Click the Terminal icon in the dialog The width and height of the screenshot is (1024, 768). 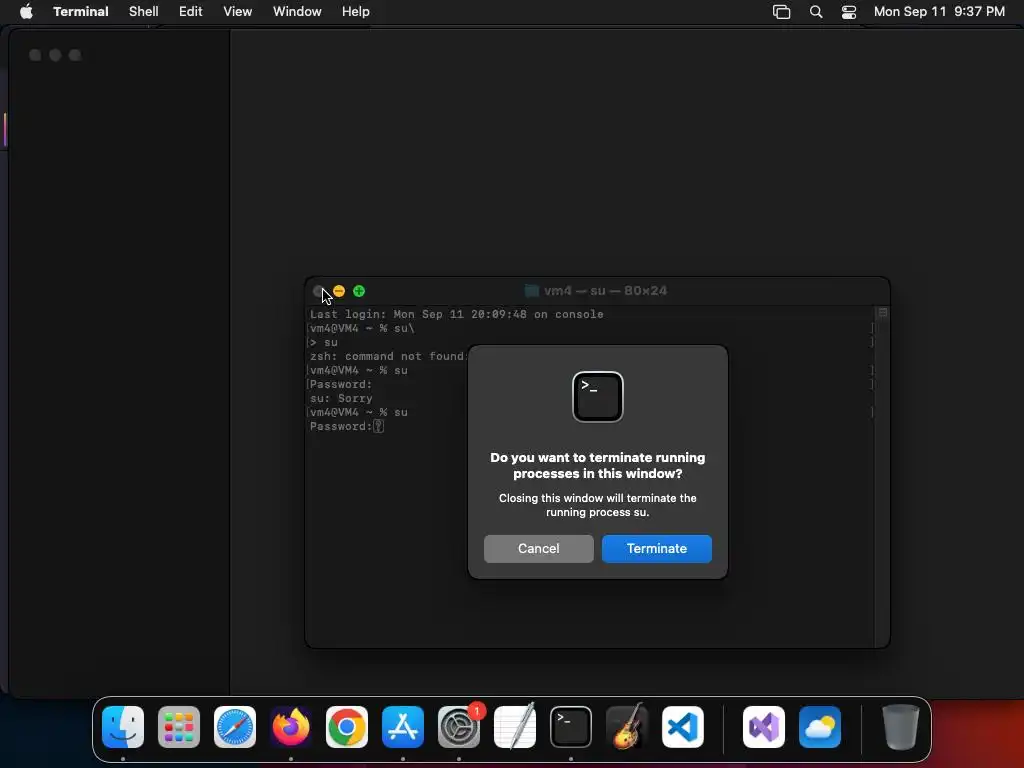(598, 397)
